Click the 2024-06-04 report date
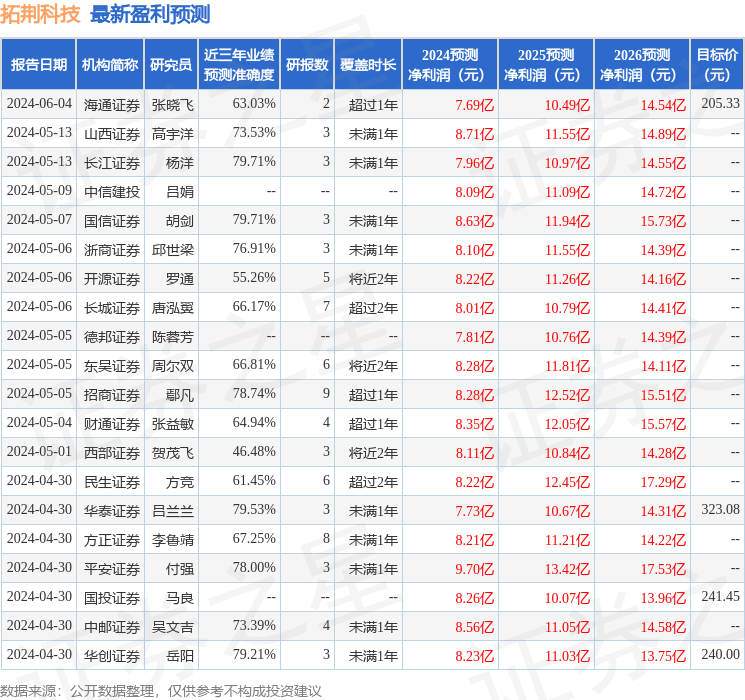This screenshot has height=700, width=745. coord(39,104)
